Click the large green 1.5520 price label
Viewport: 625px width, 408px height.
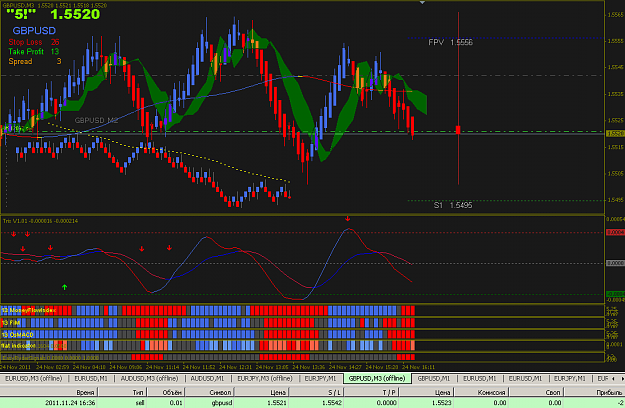coord(75,14)
